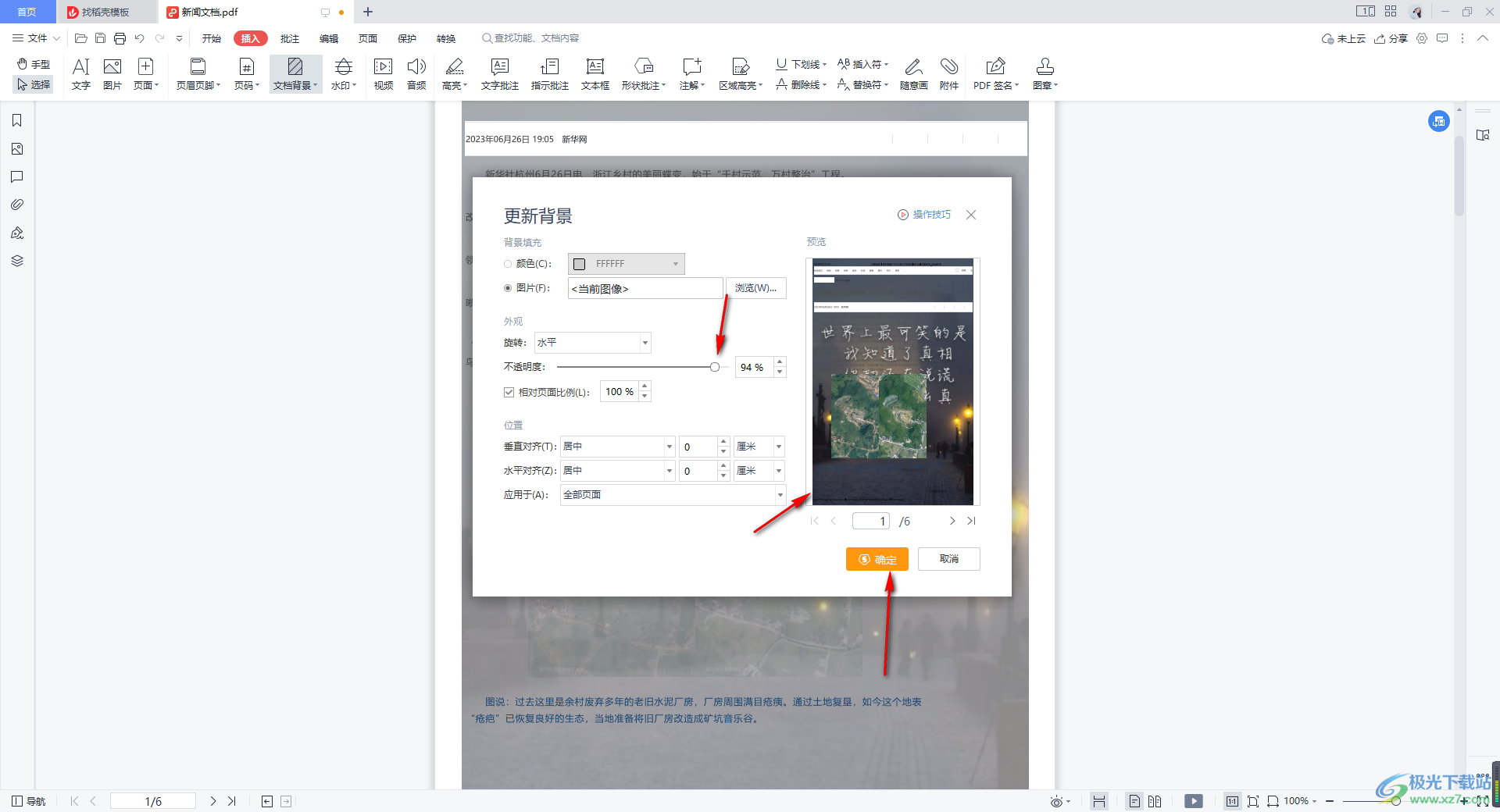Click the open folder icon

pyautogui.click(x=80, y=38)
